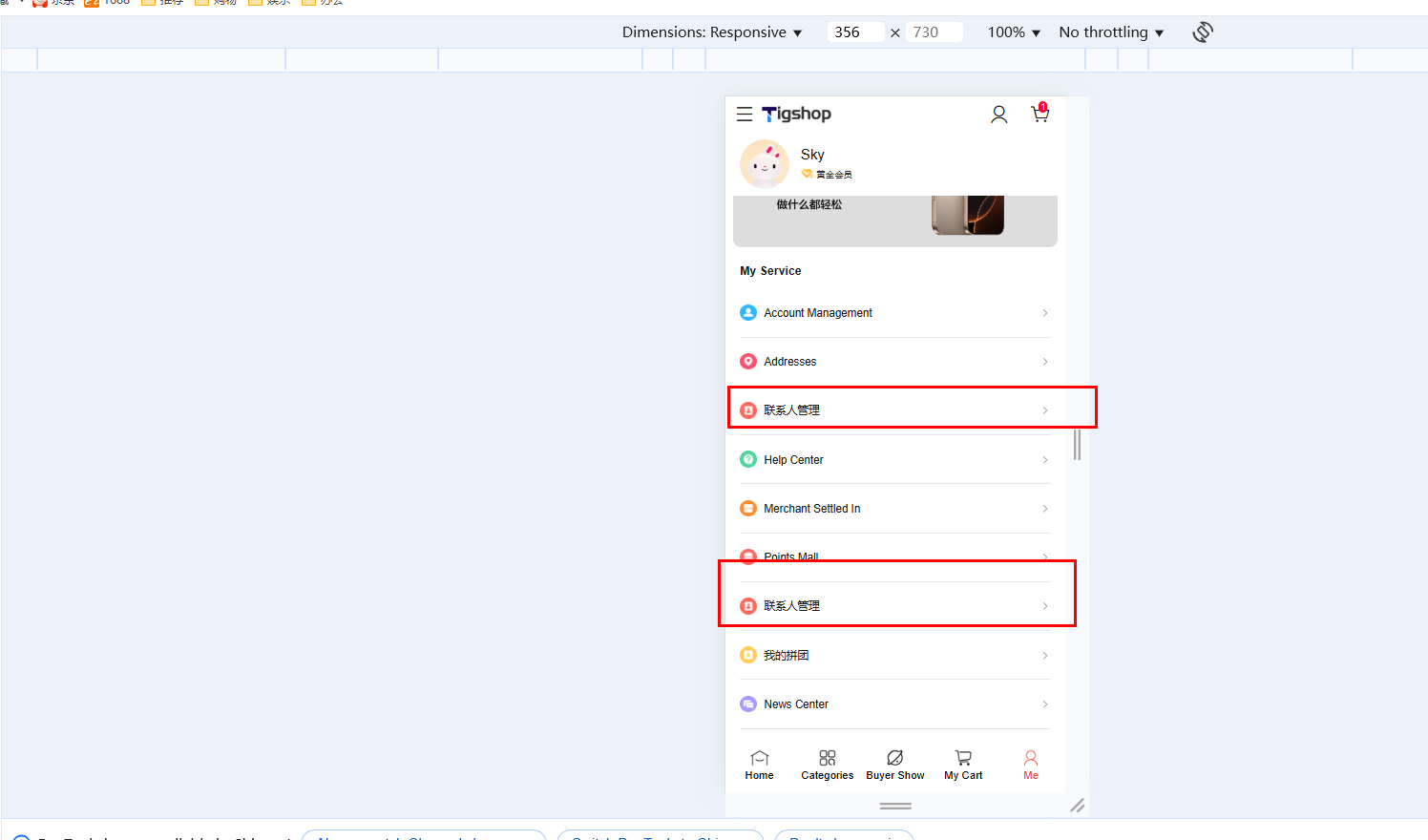This screenshot has width=1428, height=840.
Task: Select the Me tab in bottom bar
Action: point(1031,765)
